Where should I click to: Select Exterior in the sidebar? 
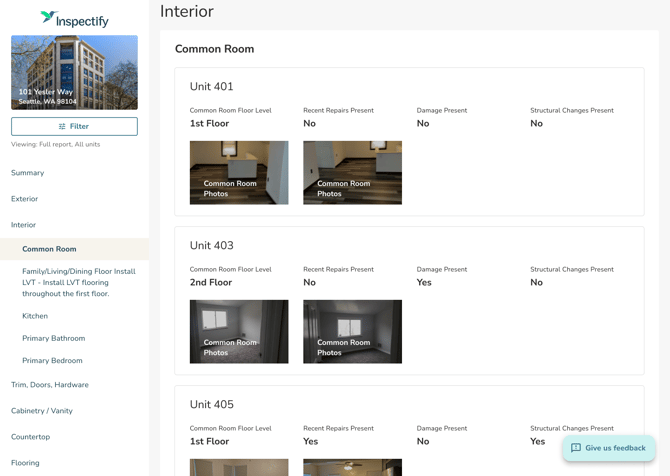coord(25,199)
